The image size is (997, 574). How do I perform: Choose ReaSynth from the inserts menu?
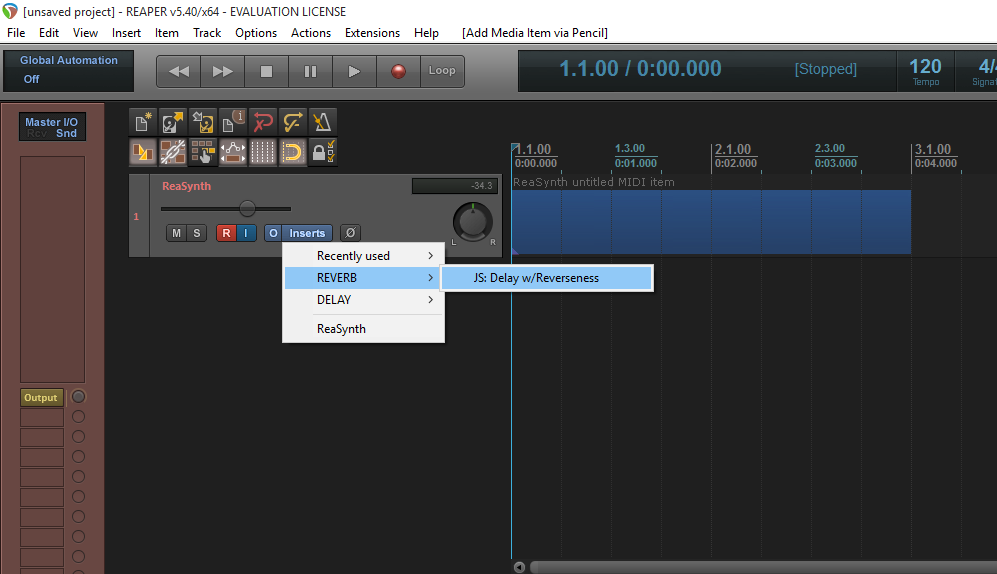(x=364, y=329)
